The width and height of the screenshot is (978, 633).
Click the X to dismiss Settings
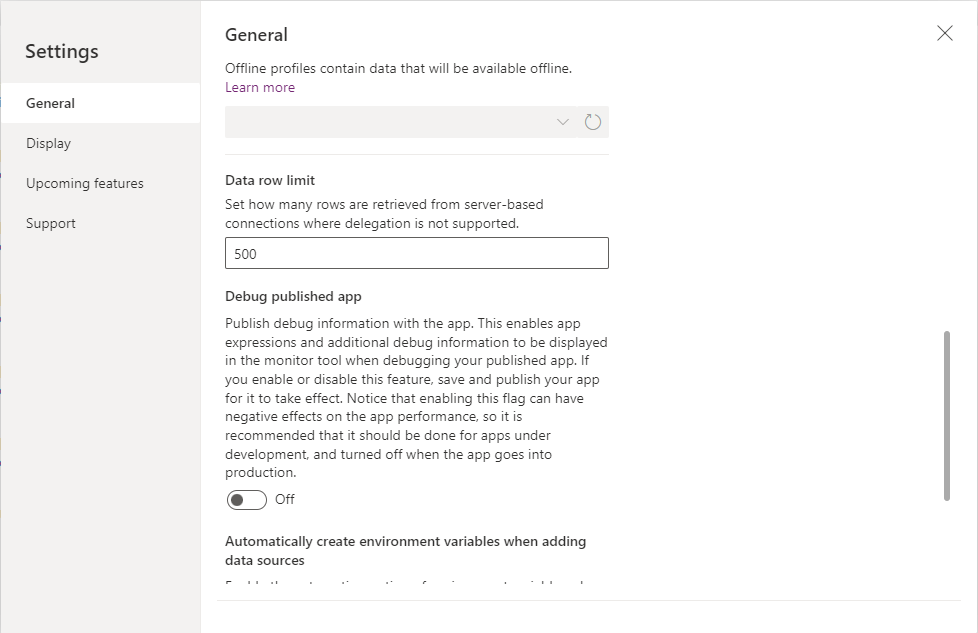click(944, 33)
